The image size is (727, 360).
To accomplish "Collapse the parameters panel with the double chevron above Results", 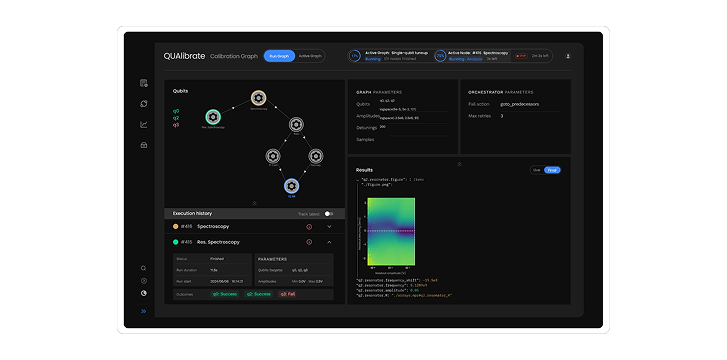I will (459, 164).
